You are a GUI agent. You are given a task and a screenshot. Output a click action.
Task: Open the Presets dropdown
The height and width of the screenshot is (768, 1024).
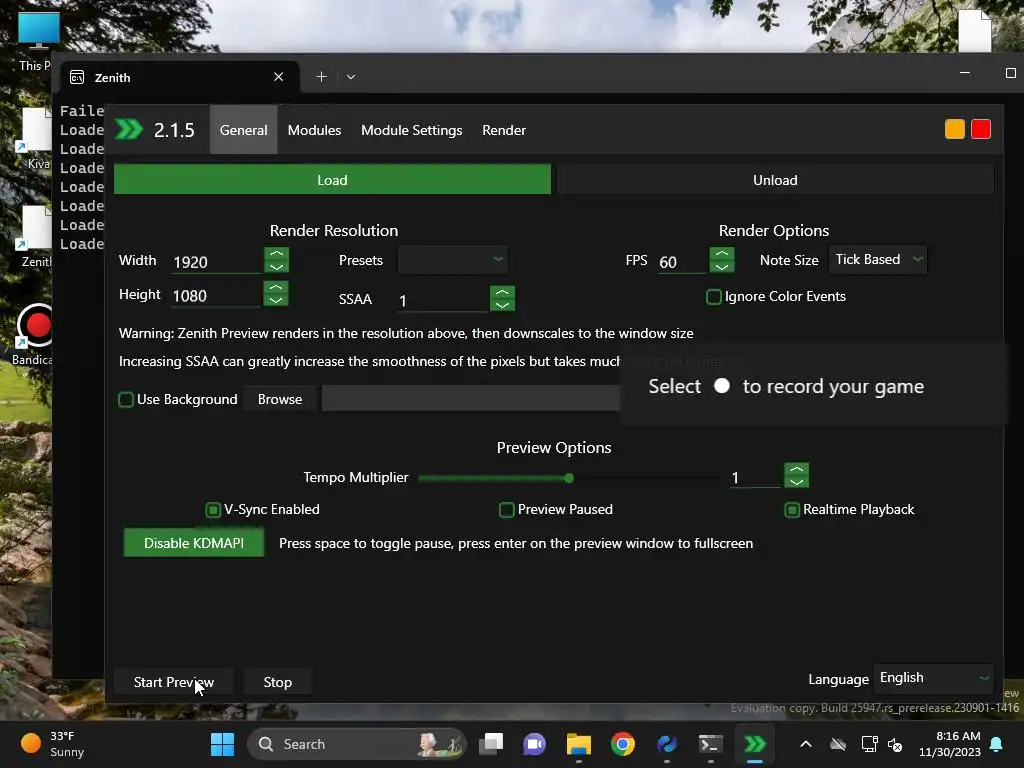point(452,259)
